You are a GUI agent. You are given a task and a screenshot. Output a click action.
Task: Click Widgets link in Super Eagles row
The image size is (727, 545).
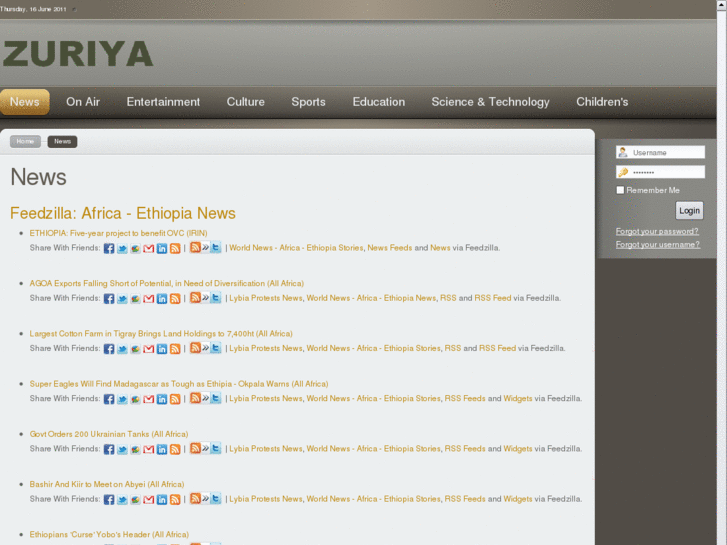coord(517,398)
